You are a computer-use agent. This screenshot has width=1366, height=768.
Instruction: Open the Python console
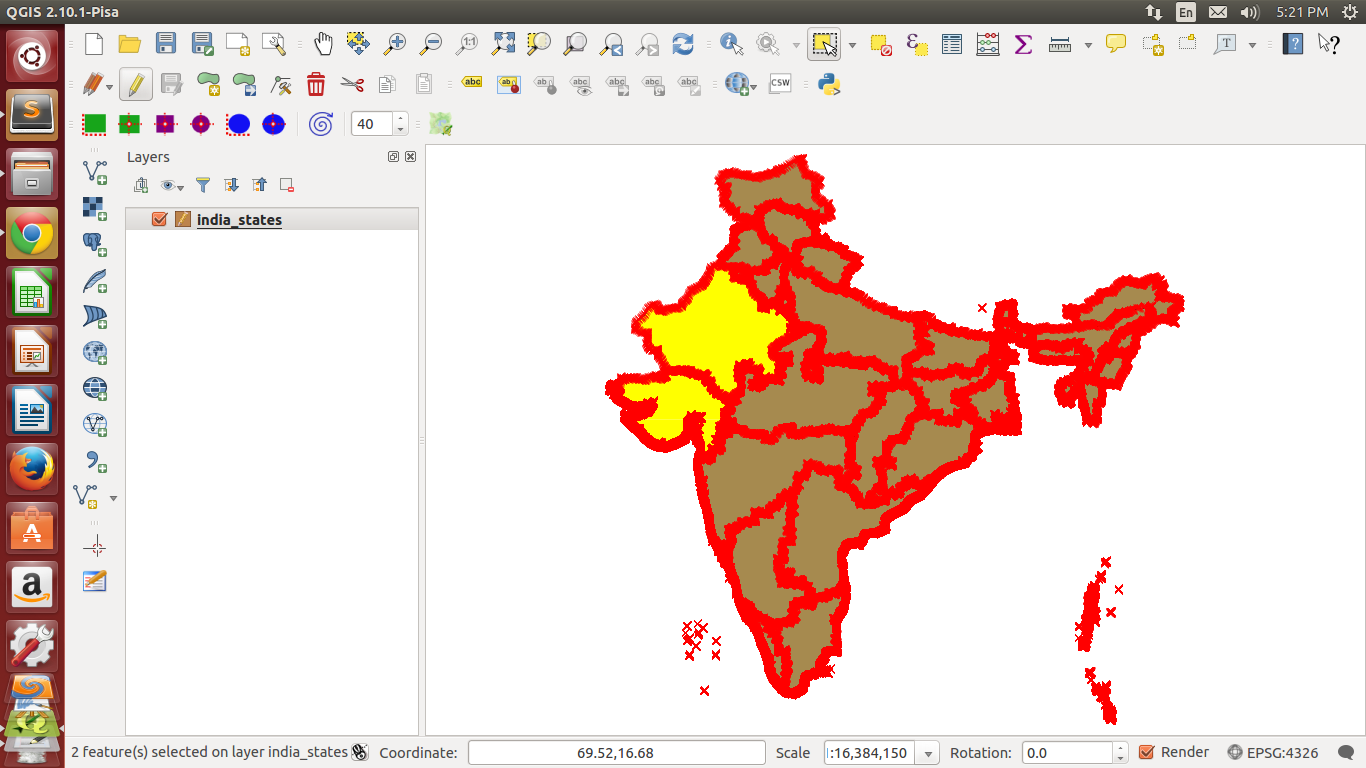(829, 85)
